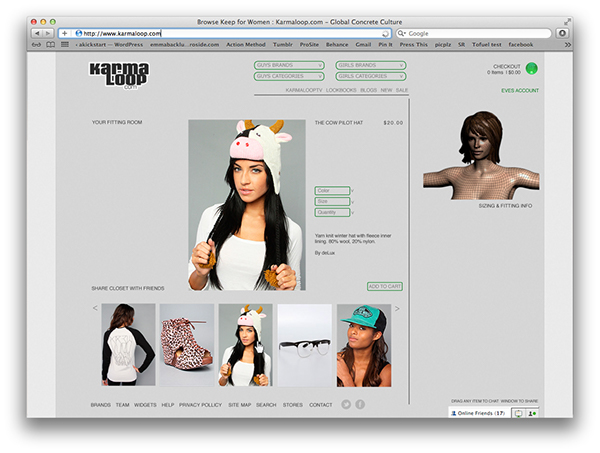Open the facebook bookmark
This screenshot has height=453, width=600.
[521, 45]
